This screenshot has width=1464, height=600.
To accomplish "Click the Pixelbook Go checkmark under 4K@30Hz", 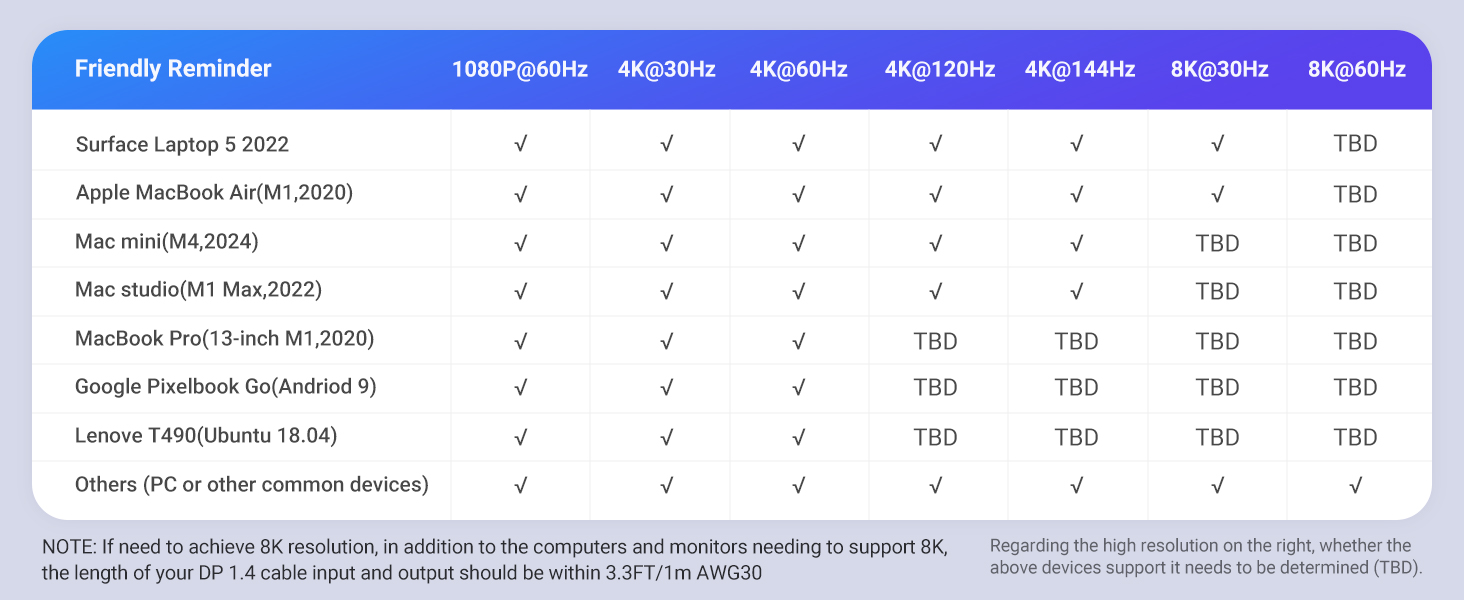I will click(x=666, y=388).
